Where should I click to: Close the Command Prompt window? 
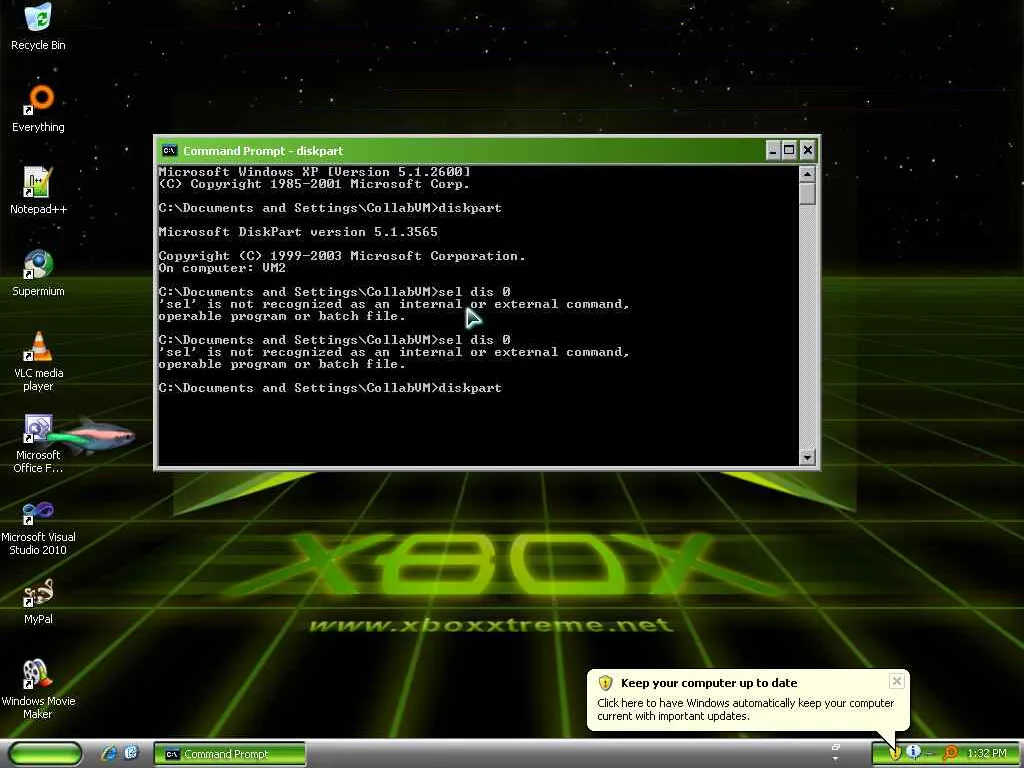[x=808, y=151]
